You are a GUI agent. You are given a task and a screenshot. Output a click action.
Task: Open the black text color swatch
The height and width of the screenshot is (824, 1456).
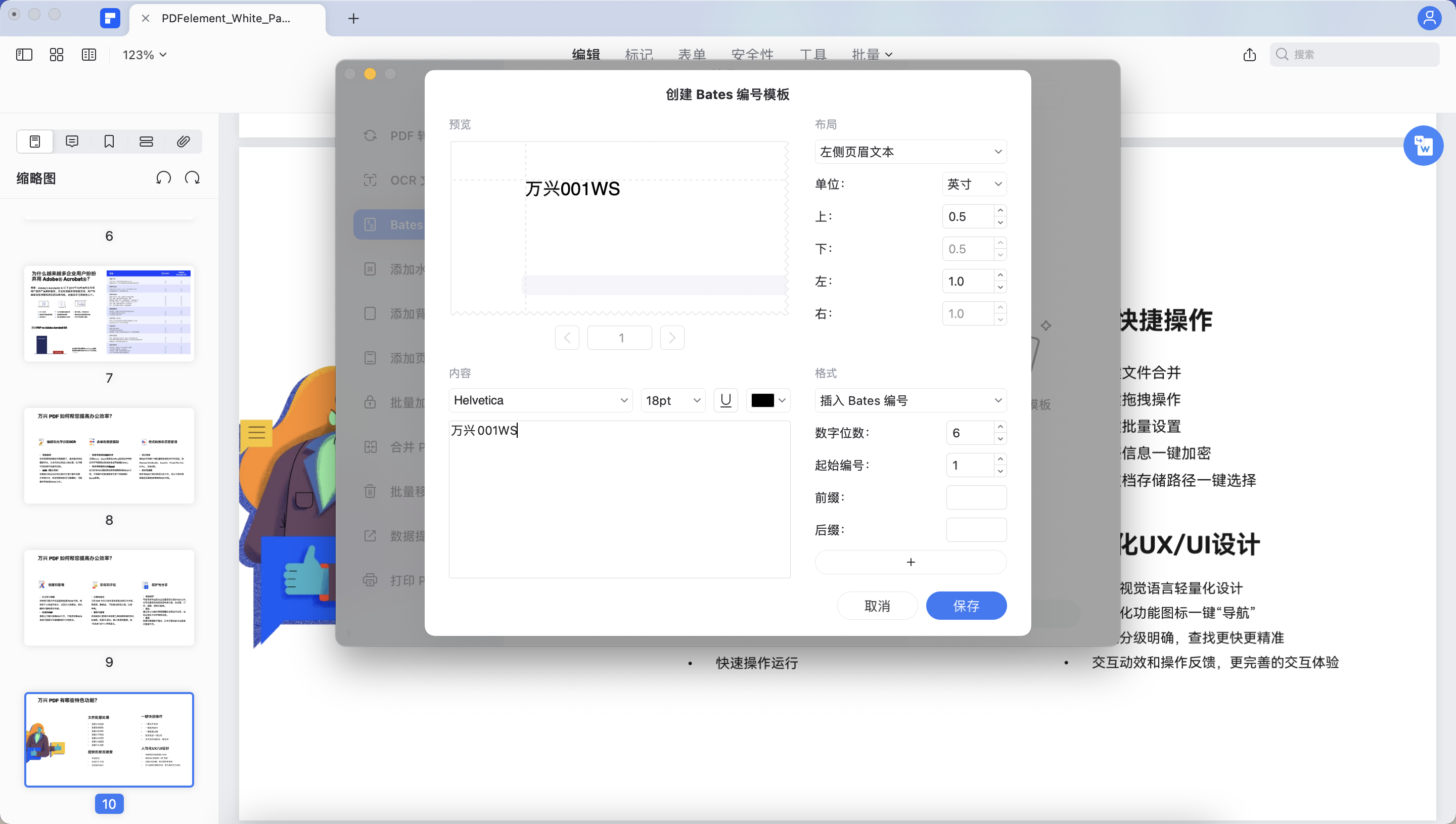pos(767,400)
